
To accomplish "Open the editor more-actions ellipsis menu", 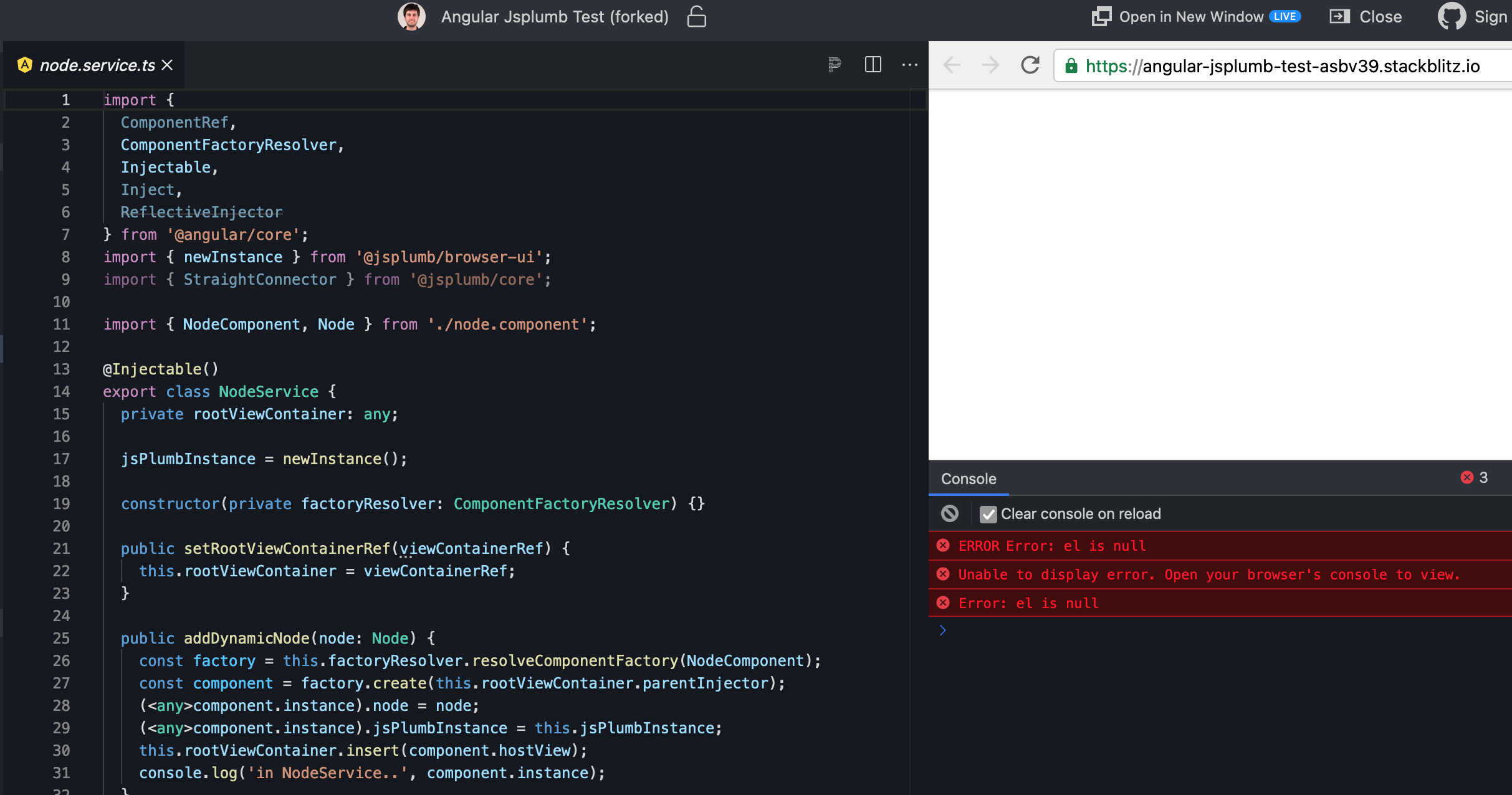I will 911,65.
